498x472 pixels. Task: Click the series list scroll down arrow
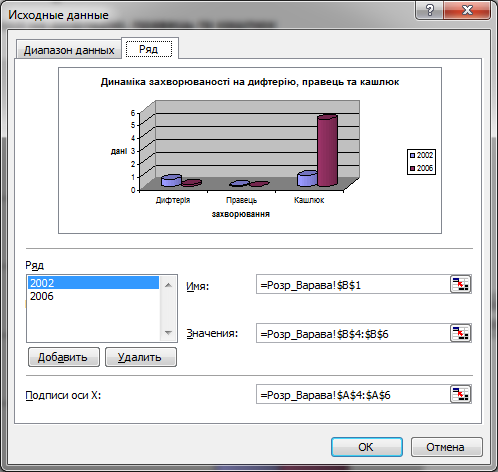pos(168,333)
